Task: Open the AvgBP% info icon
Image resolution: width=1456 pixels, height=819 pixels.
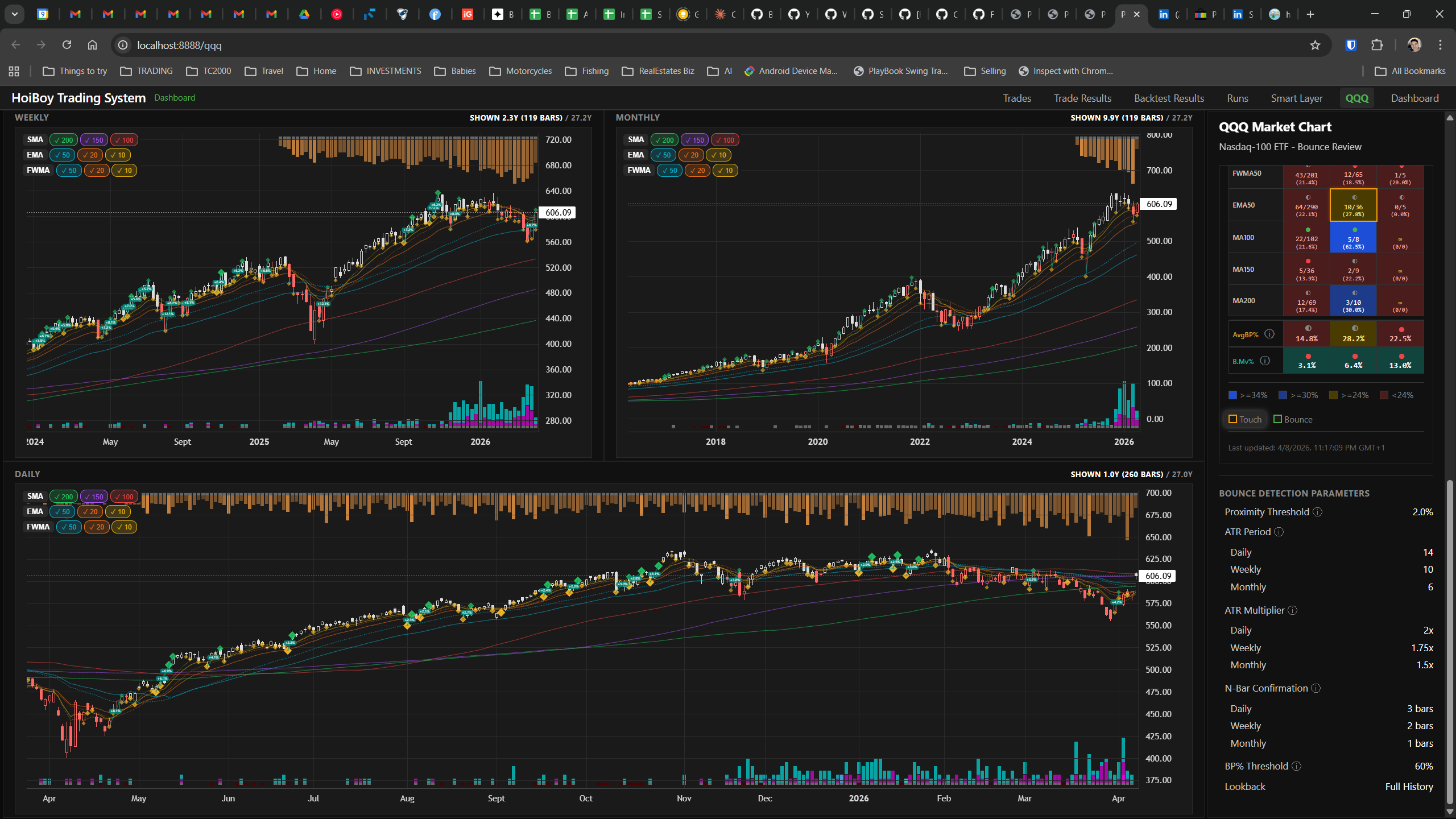Action: (x=1269, y=334)
